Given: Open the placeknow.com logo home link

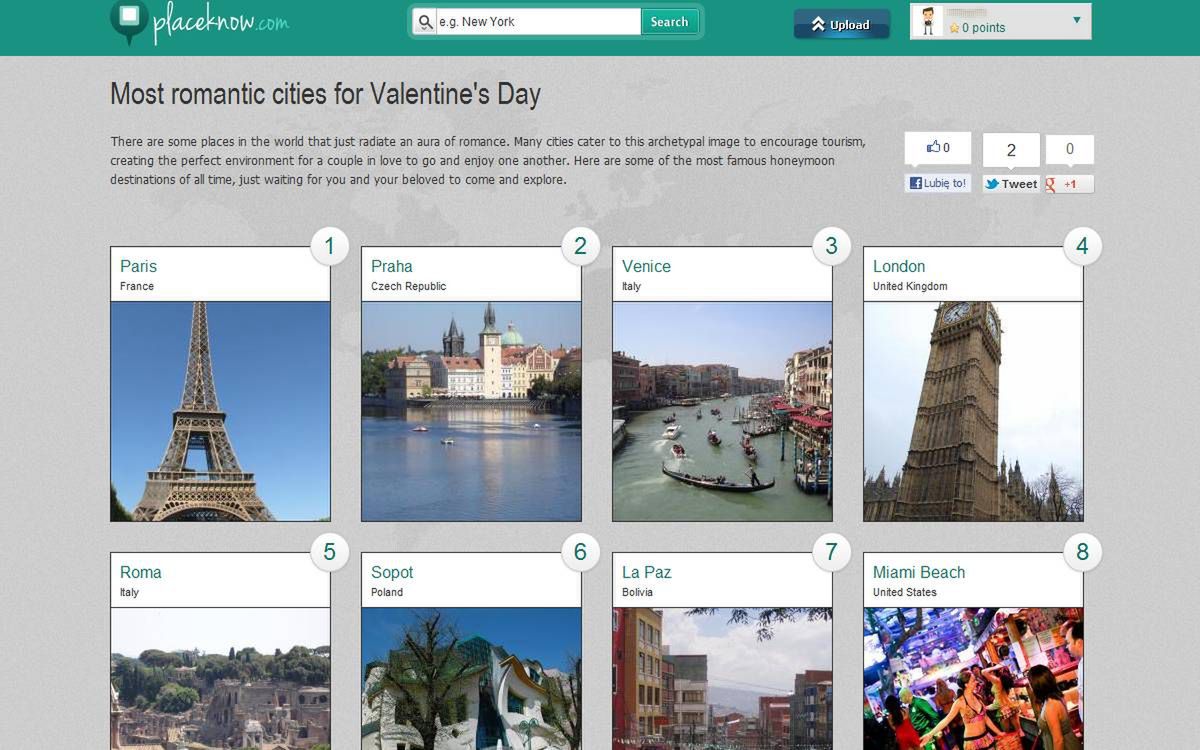Looking at the screenshot, I should (199, 22).
